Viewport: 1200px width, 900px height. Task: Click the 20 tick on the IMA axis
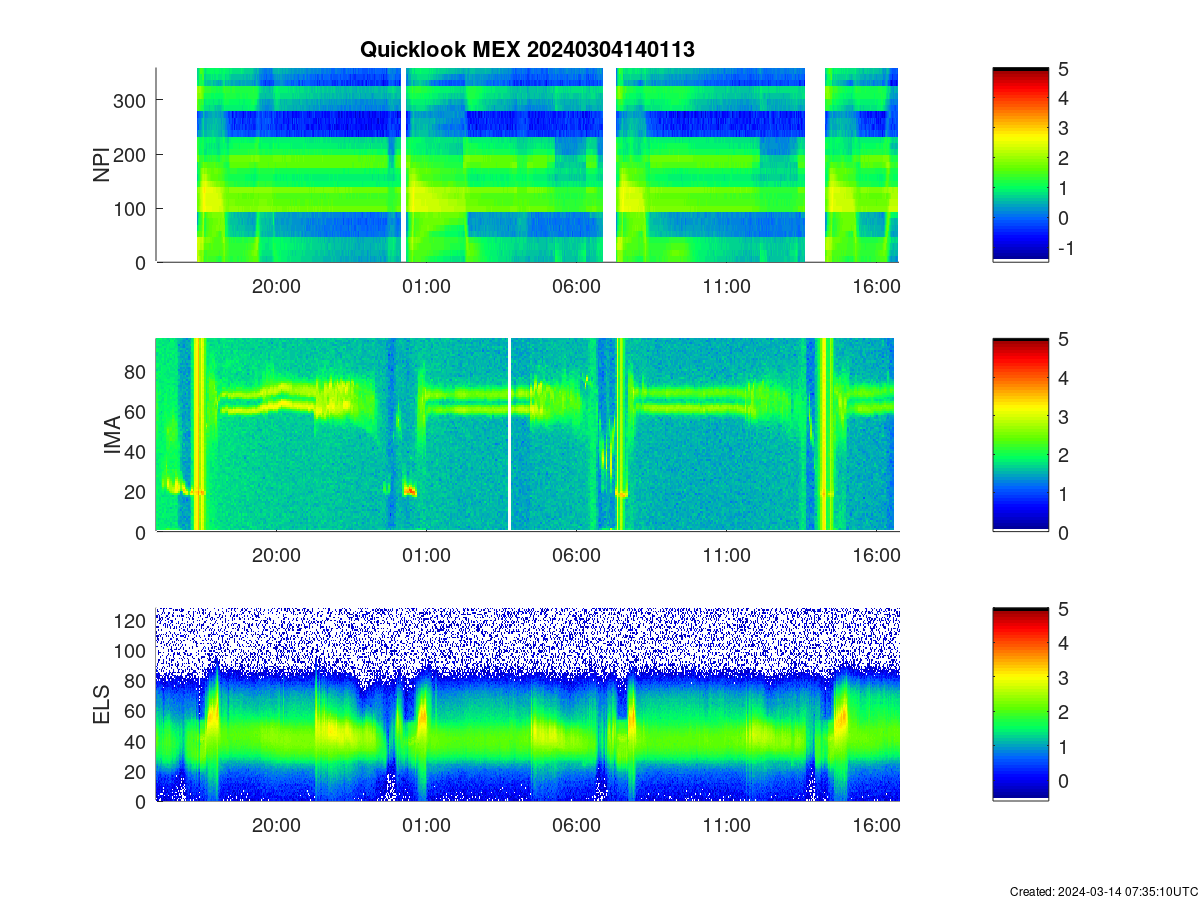(x=136, y=492)
